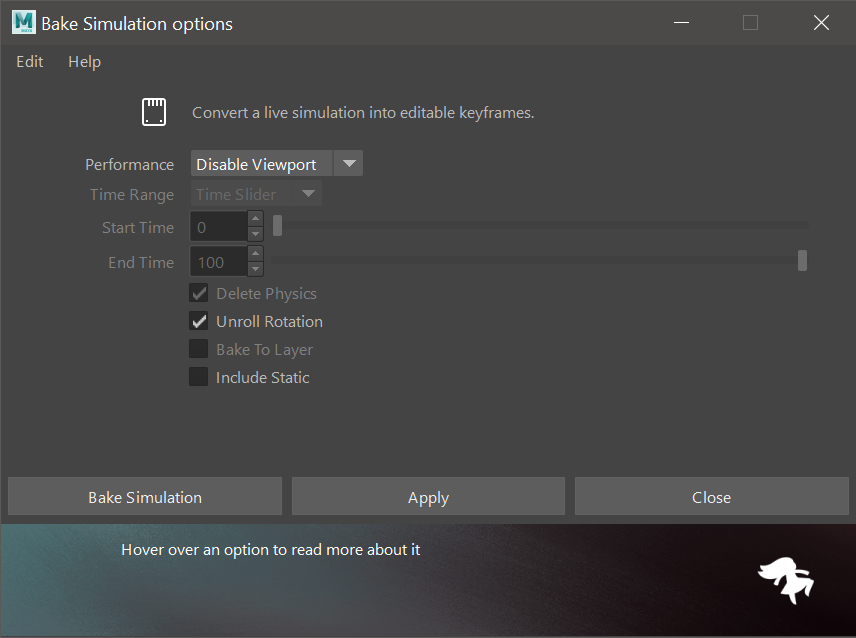Expand the Time Range dropdown

308,194
